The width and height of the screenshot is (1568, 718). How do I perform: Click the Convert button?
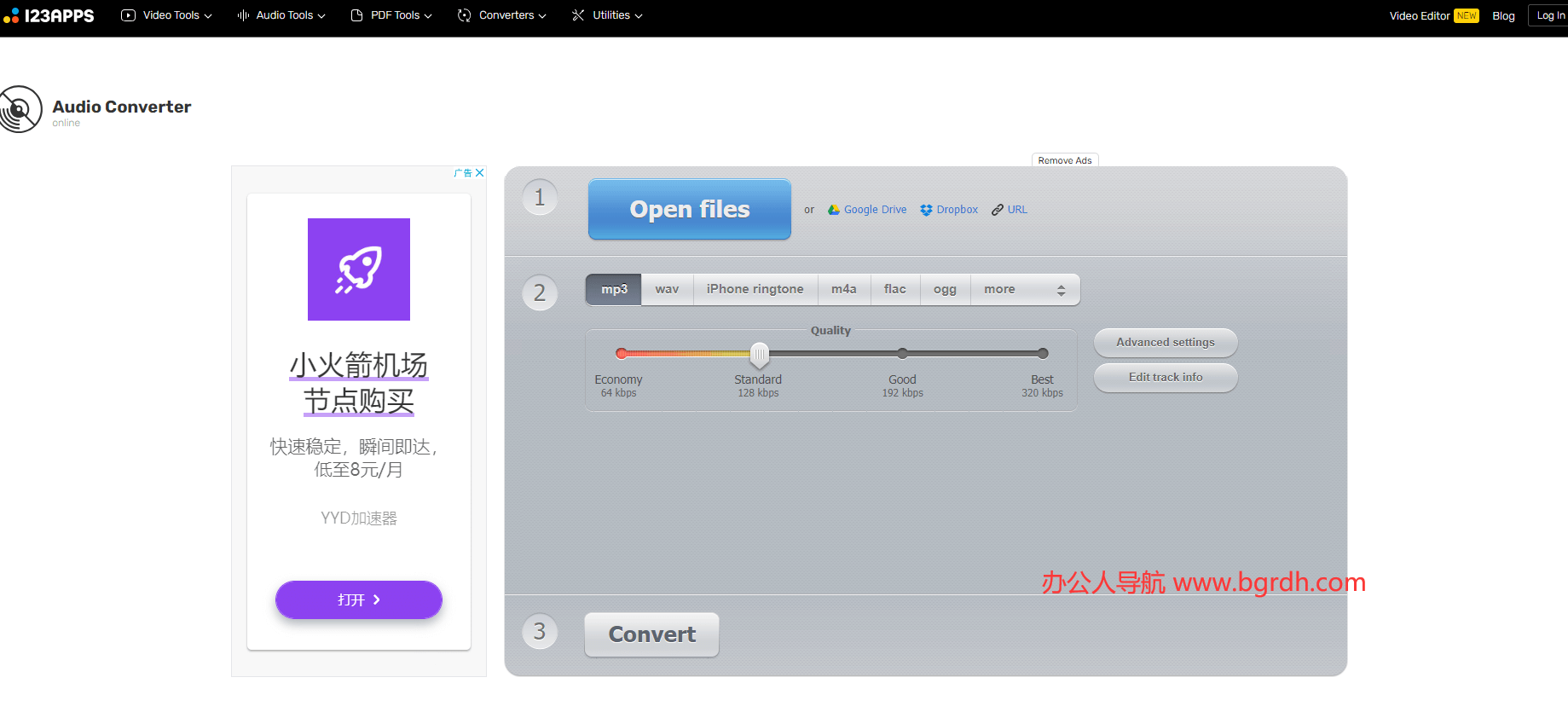pyautogui.click(x=652, y=634)
